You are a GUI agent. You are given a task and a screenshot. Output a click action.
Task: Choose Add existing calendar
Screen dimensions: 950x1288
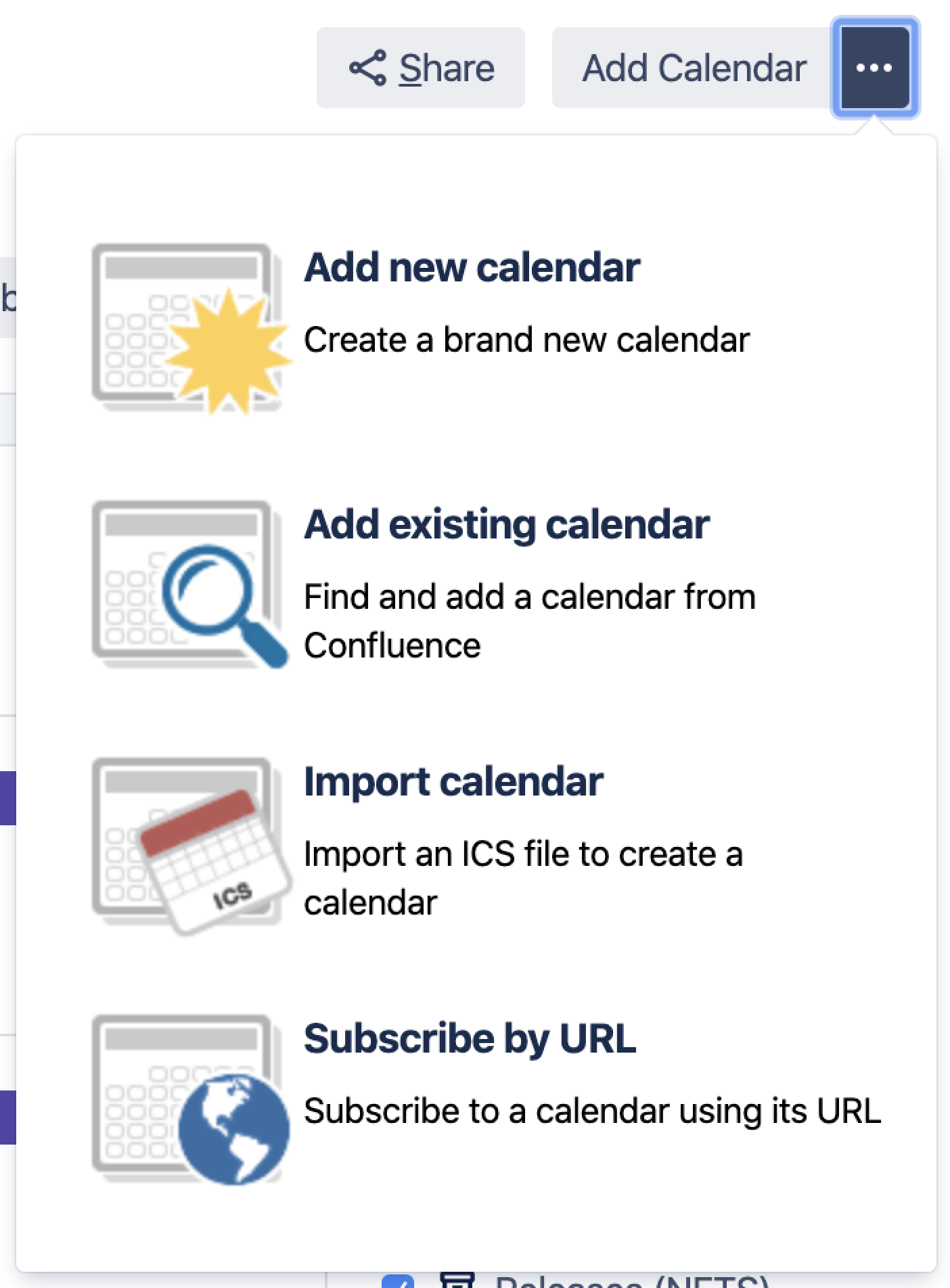(506, 524)
